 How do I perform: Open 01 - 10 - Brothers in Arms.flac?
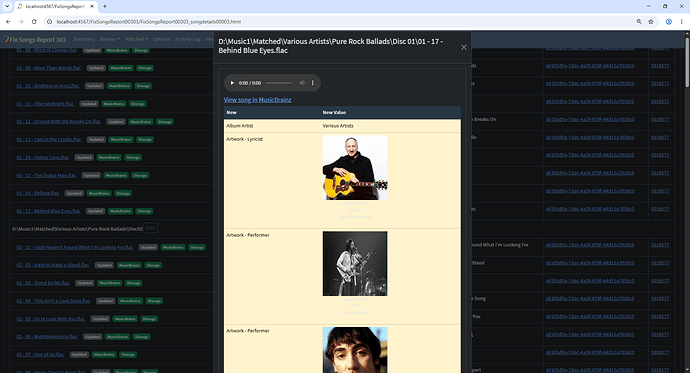pyautogui.click(x=48, y=86)
